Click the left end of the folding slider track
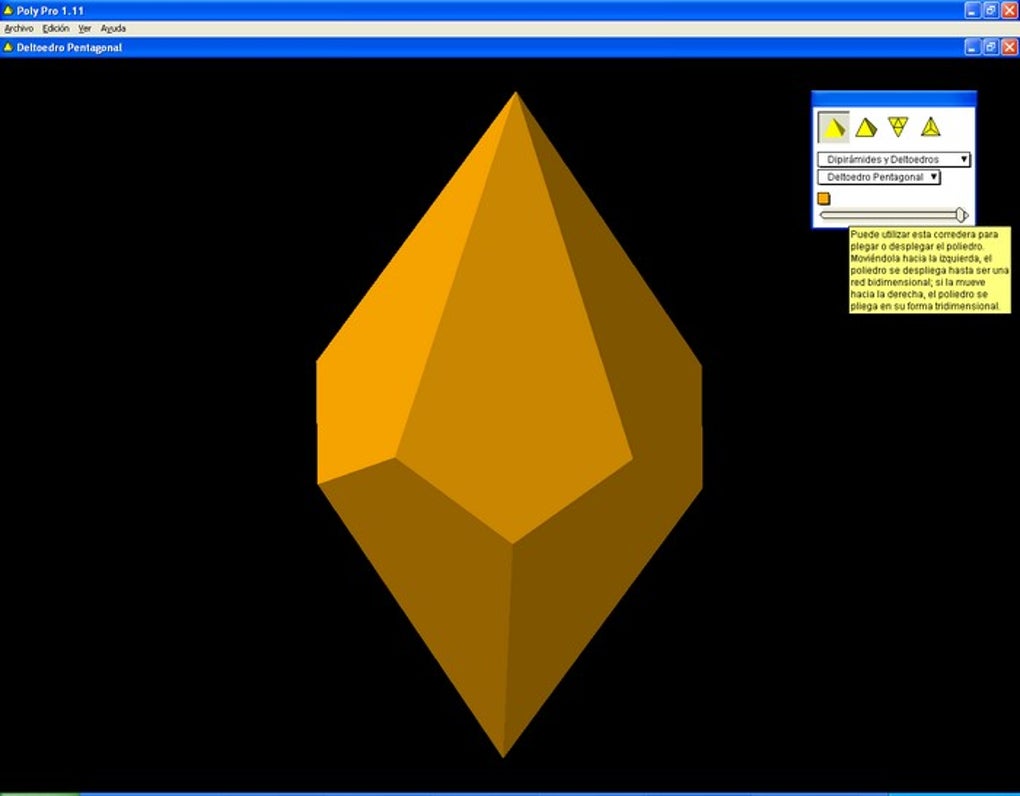Viewport: 1020px width, 796px height. click(x=824, y=215)
